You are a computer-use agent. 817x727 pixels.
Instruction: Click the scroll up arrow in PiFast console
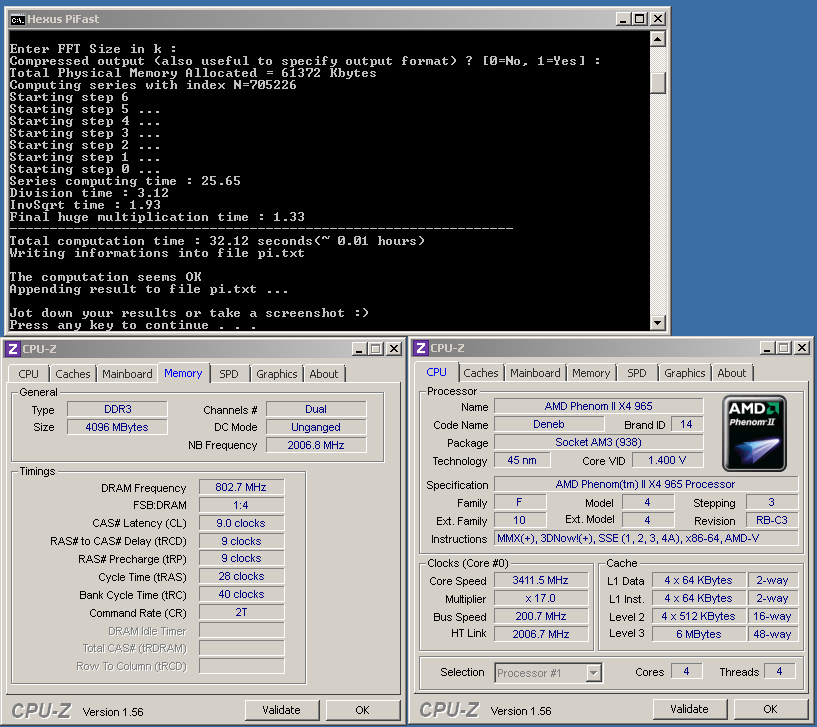(x=658, y=39)
